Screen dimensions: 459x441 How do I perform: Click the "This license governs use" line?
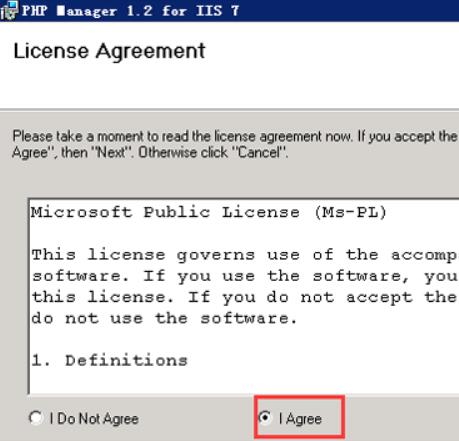(x=244, y=255)
